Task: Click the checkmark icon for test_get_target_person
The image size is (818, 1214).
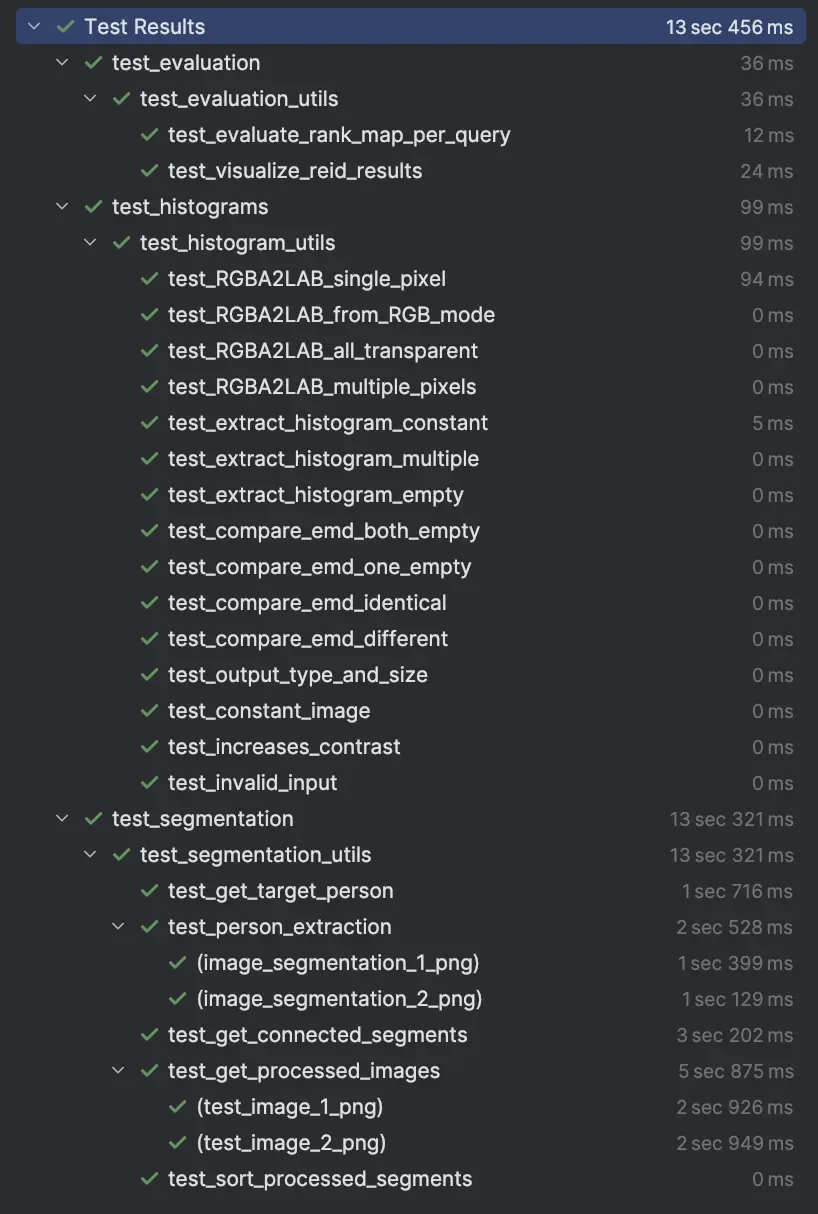Action: tap(150, 891)
